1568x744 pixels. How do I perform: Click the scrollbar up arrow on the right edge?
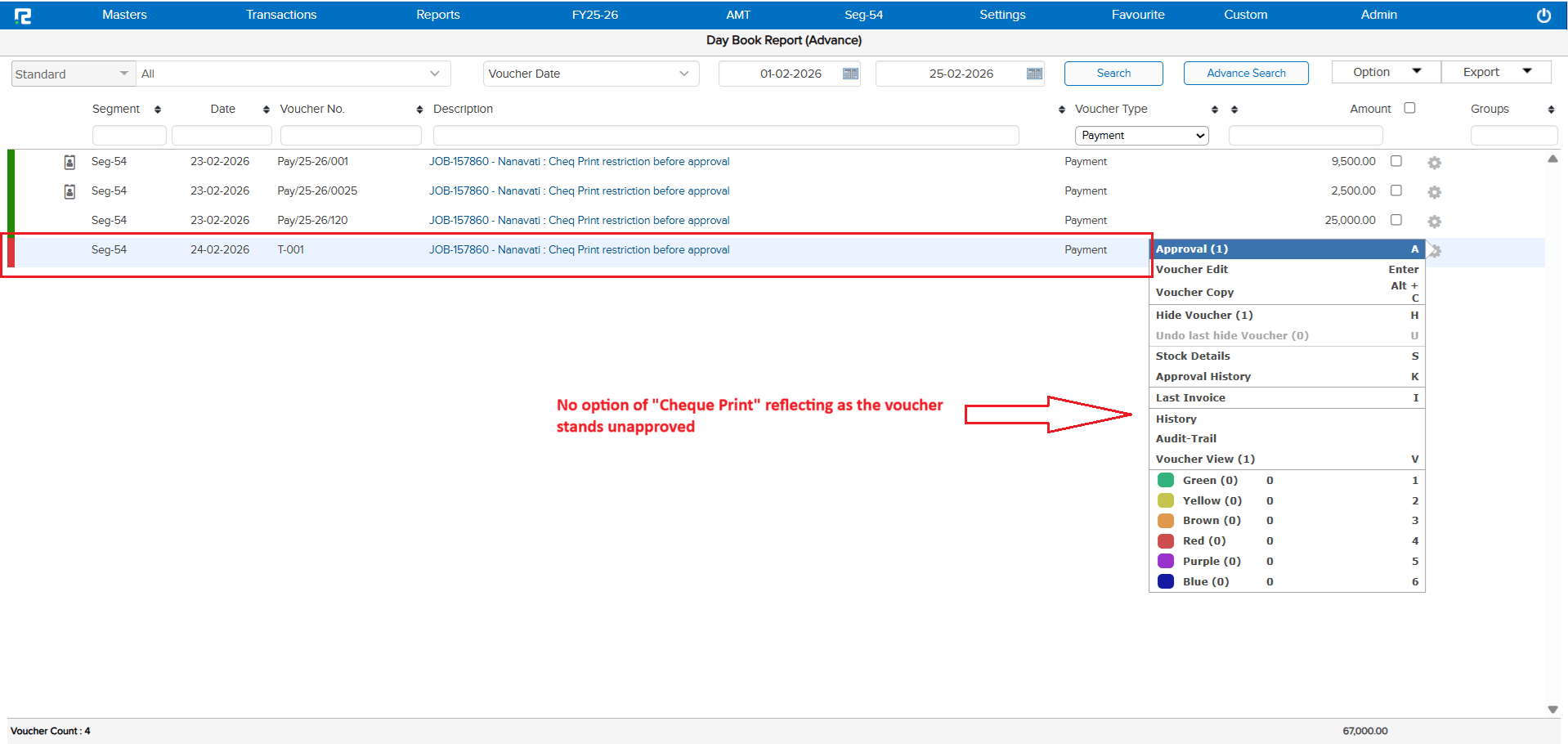click(x=1552, y=159)
